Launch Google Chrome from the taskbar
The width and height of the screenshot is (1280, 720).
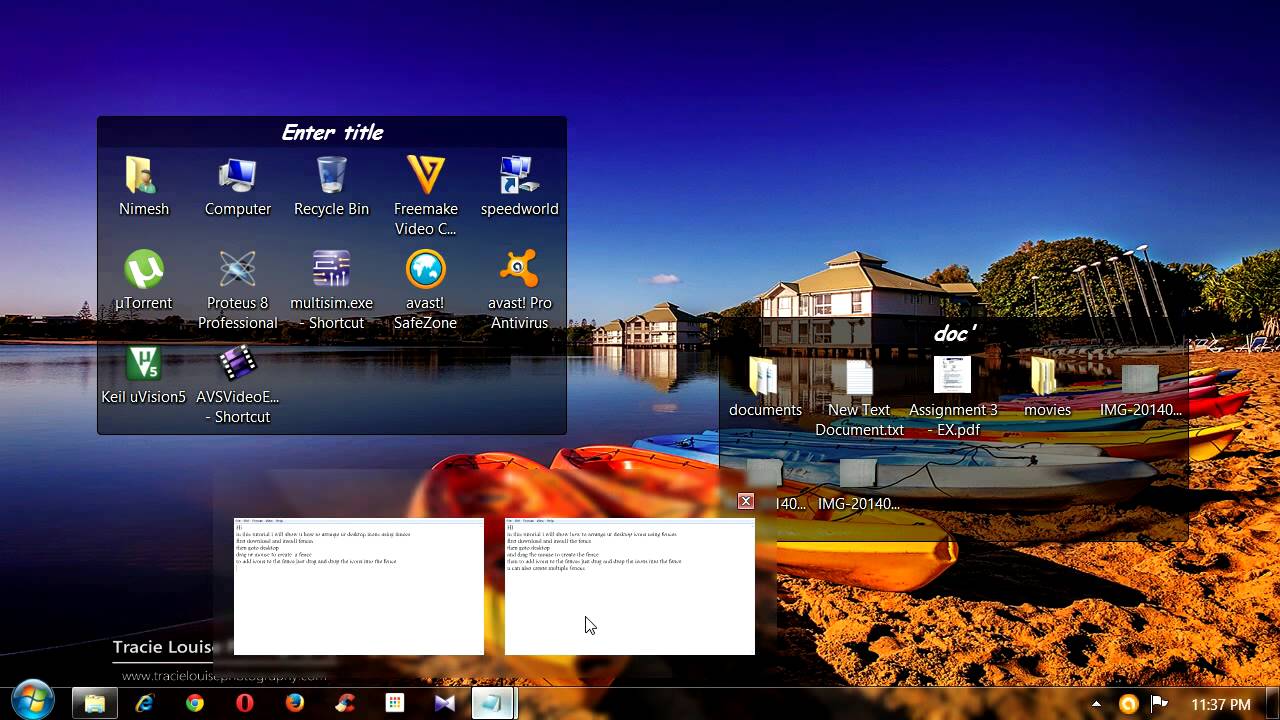tap(195, 704)
